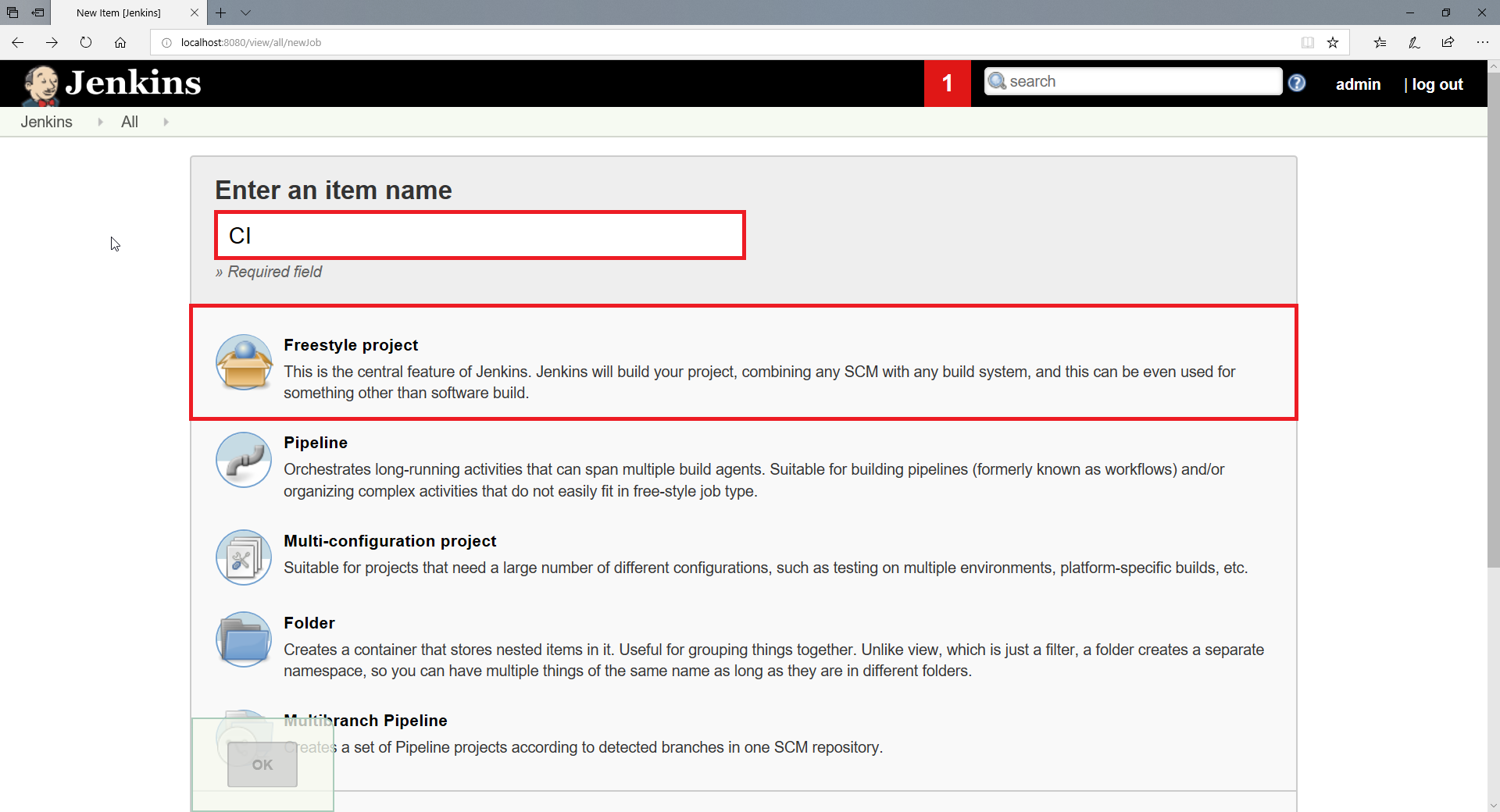Refresh the page with the reload icon
This screenshot has width=1500, height=812.
pyautogui.click(x=86, y=42)
